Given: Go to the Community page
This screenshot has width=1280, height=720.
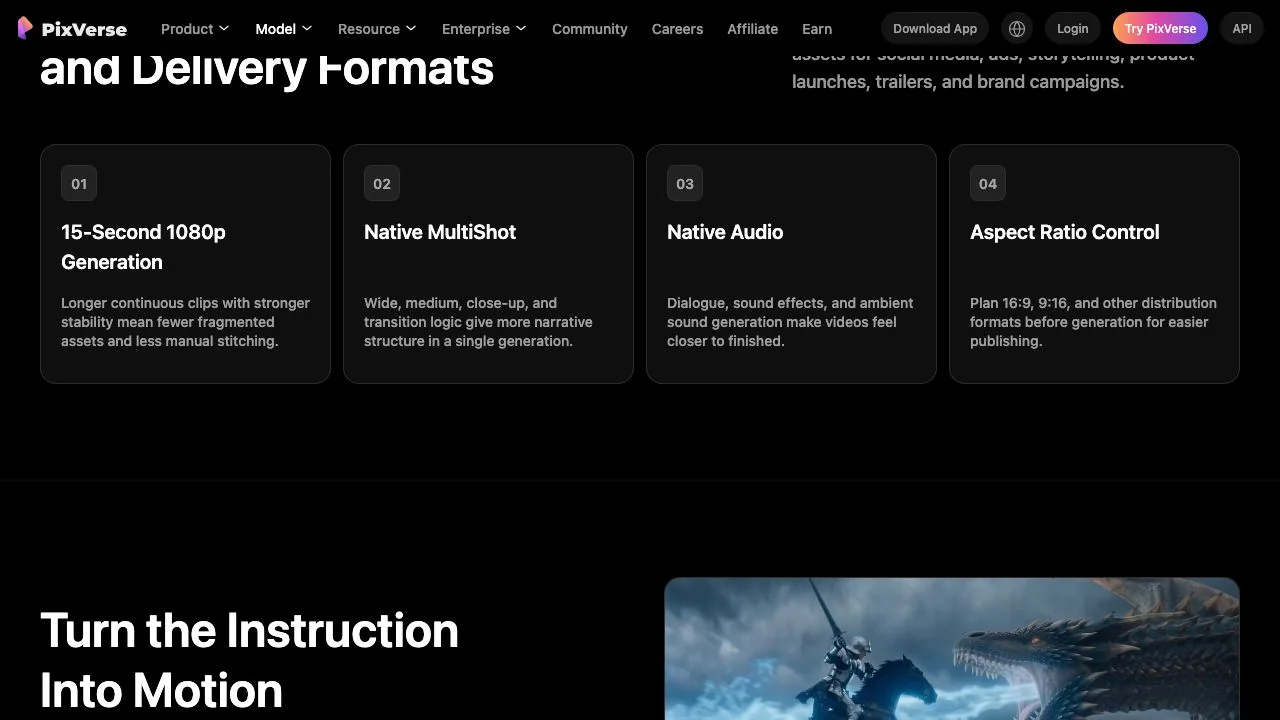Looking at the screenshot, I should 590,29.
